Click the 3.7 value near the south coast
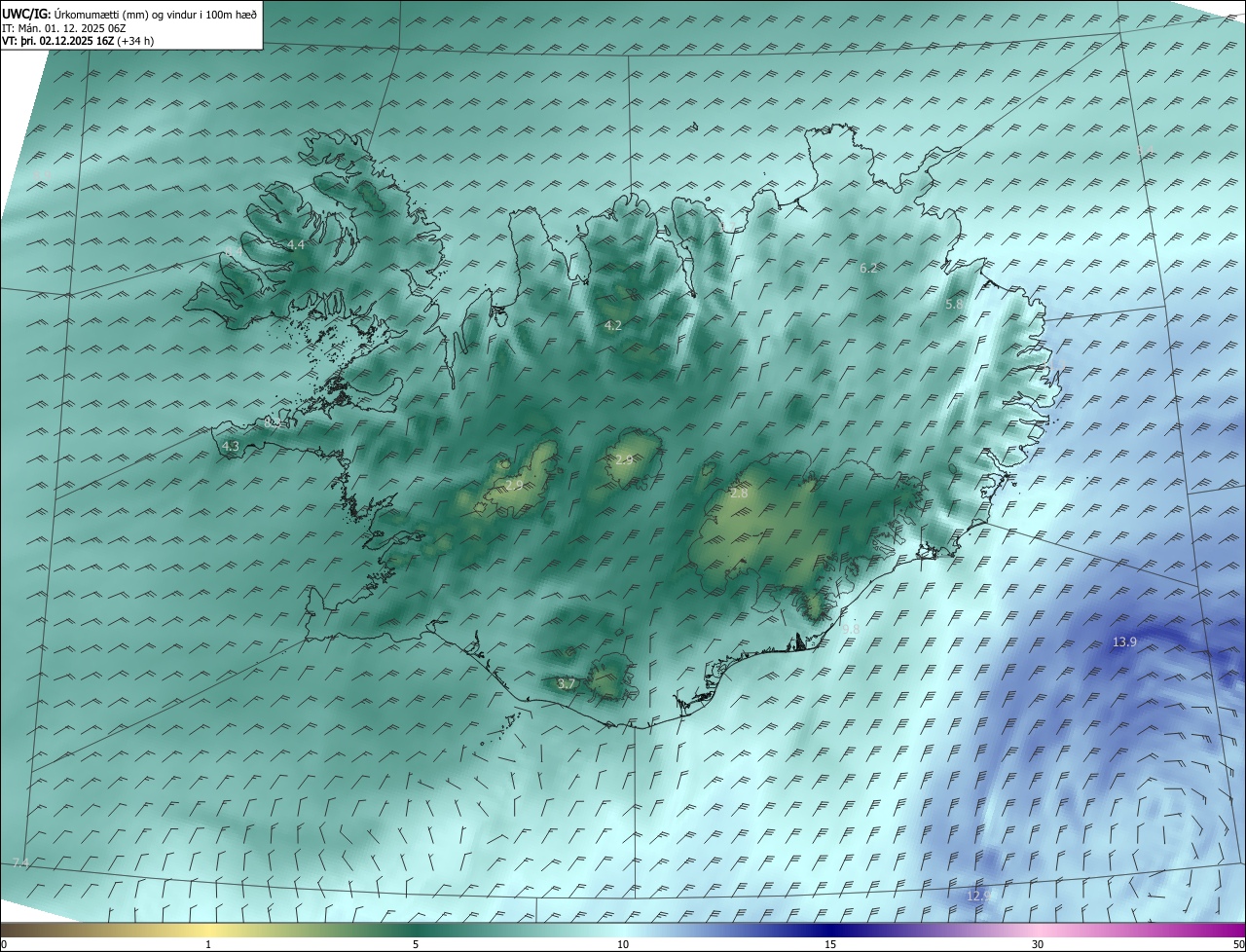The image size is (1246, 952). [x=568, y=684]
